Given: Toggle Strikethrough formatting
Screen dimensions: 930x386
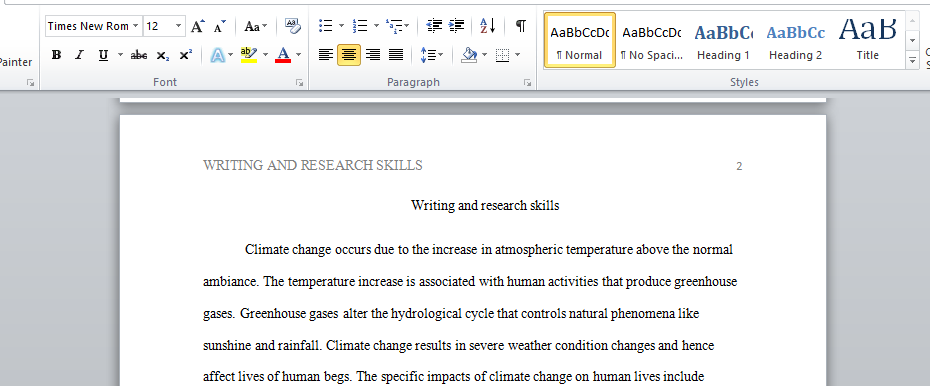Looking at the screenshot, I should [x=139, y=55].
